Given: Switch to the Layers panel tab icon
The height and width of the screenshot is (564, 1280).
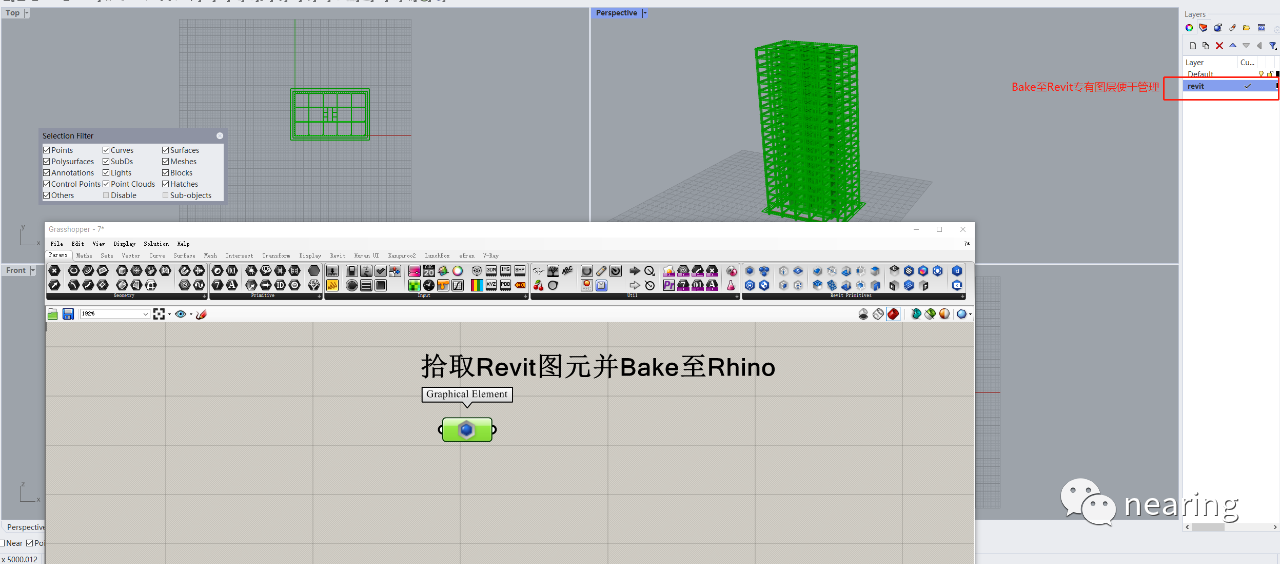Looking at the screenshot, I should point(1203,27).
